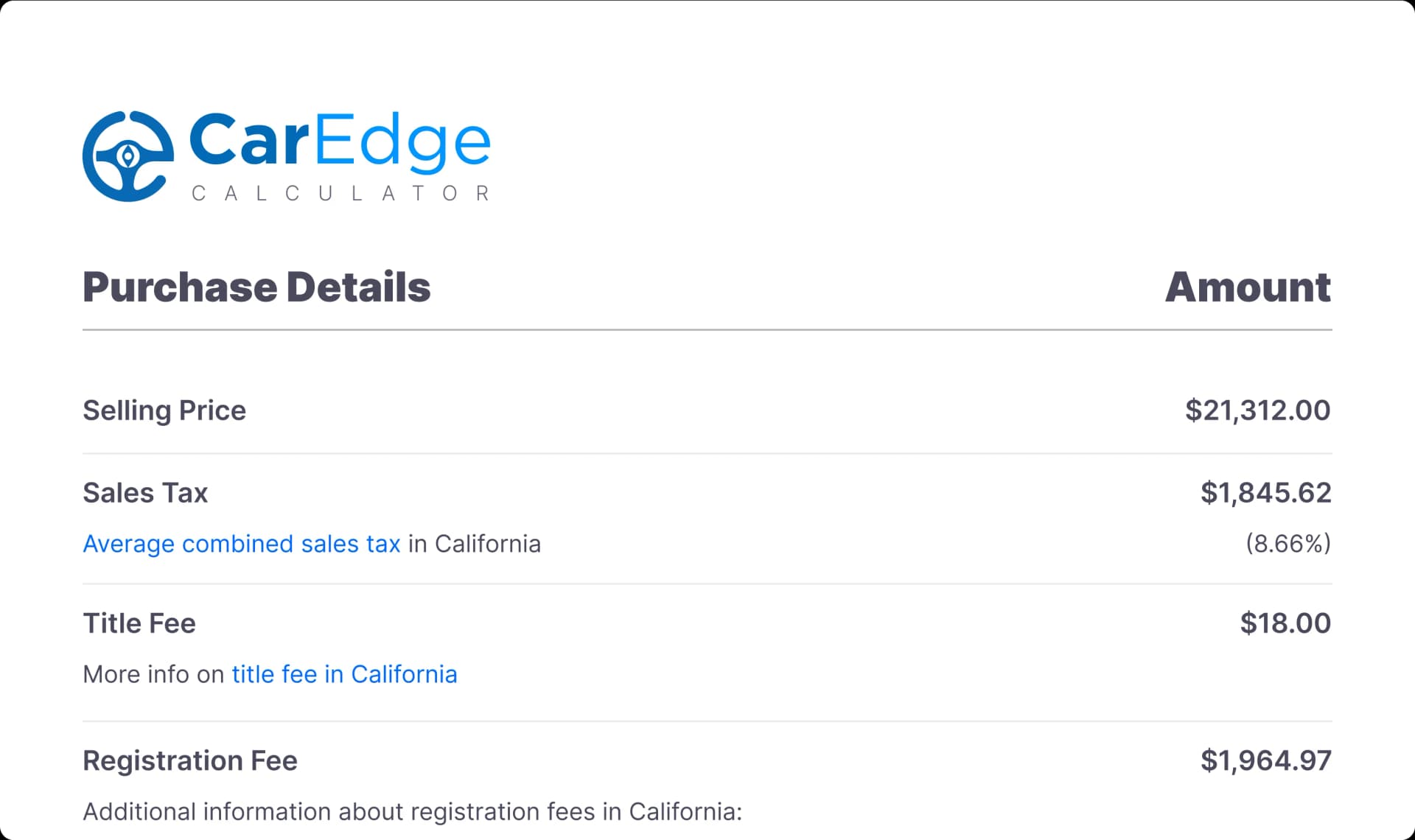Click the CarEdge wordmark text
The width and height of the screenshot is (1415, 840).
pos(340,140)
